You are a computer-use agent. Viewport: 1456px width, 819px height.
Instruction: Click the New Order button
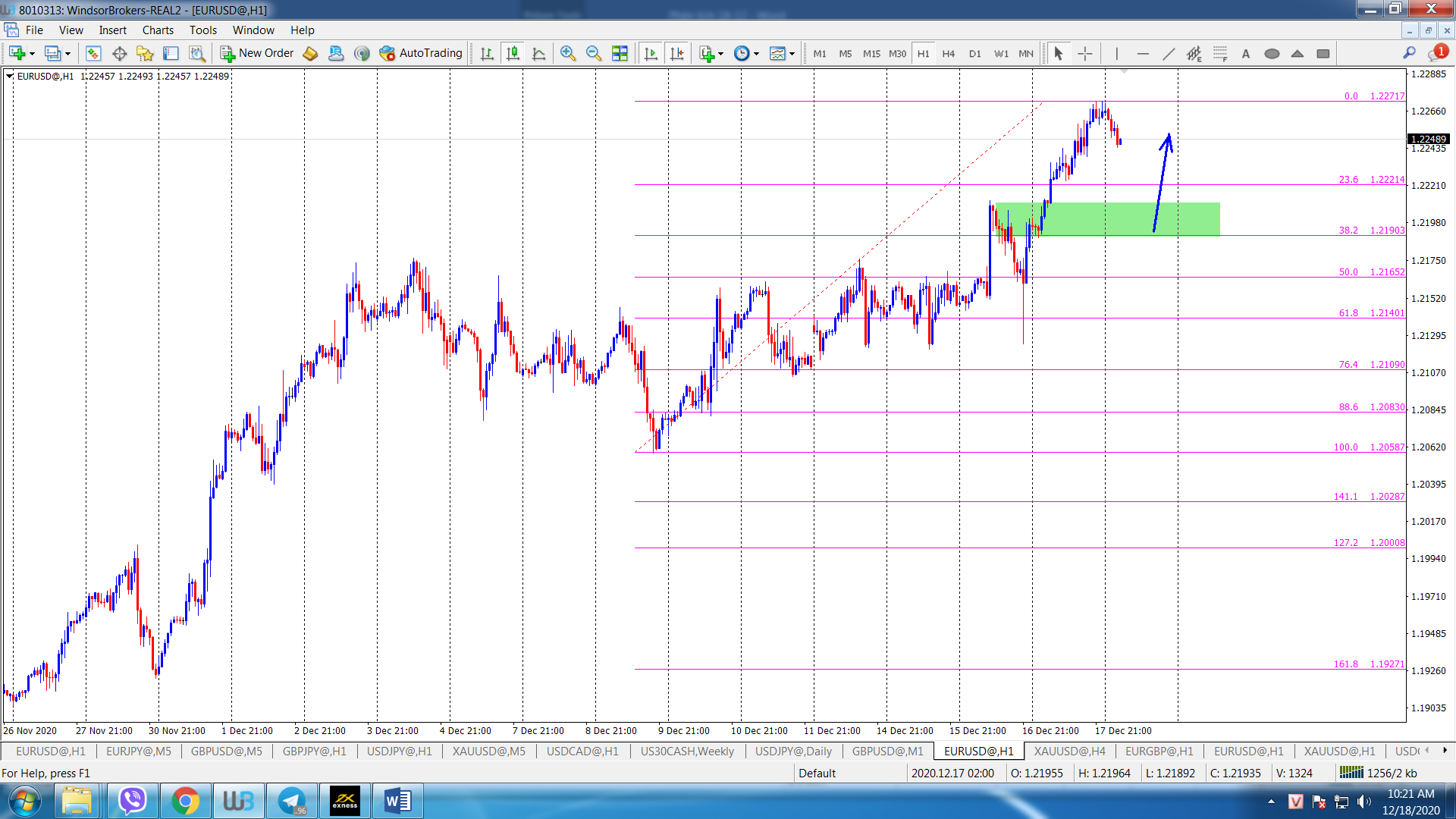257,53
